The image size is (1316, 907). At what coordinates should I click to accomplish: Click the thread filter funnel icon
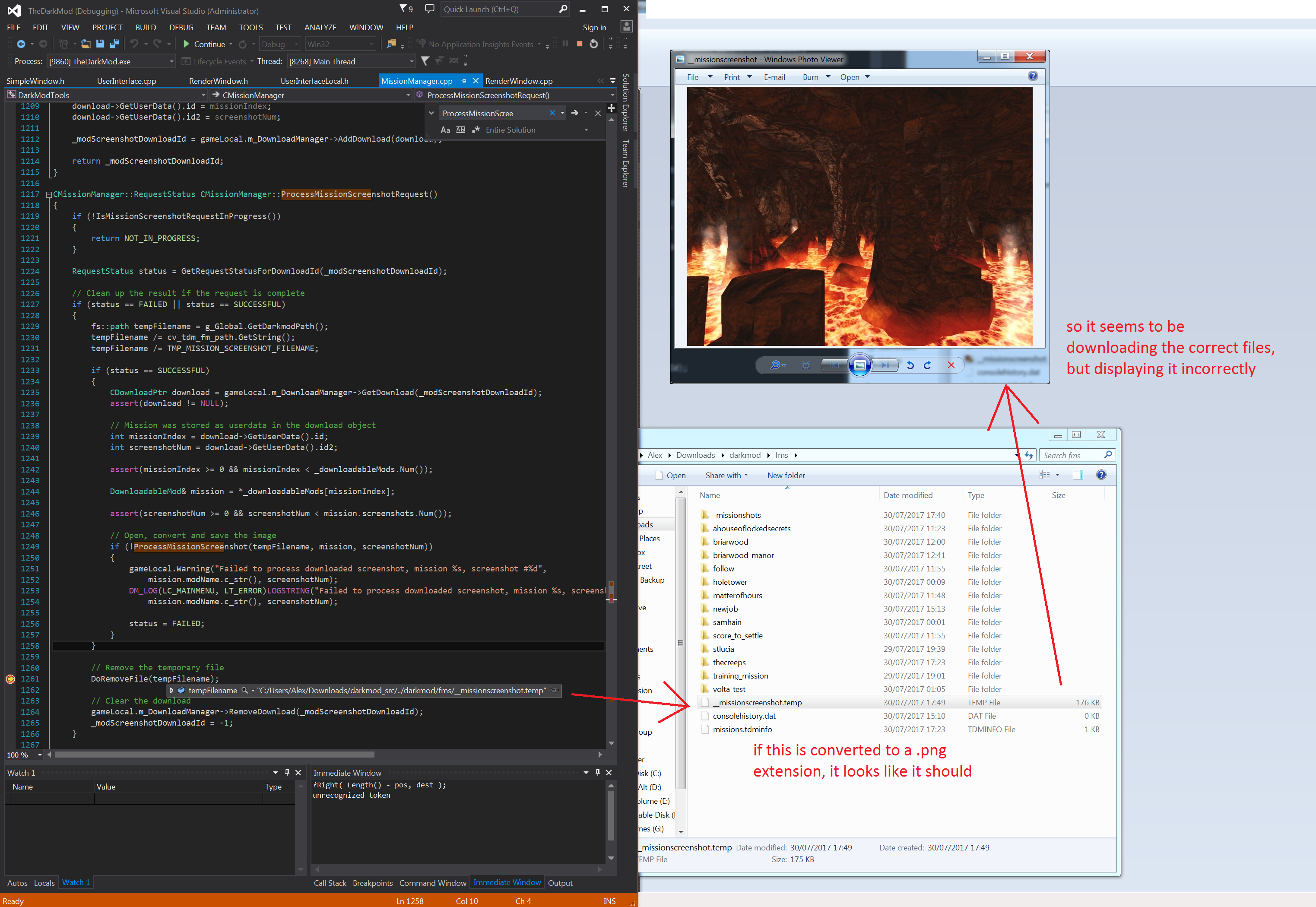(425, 61)
